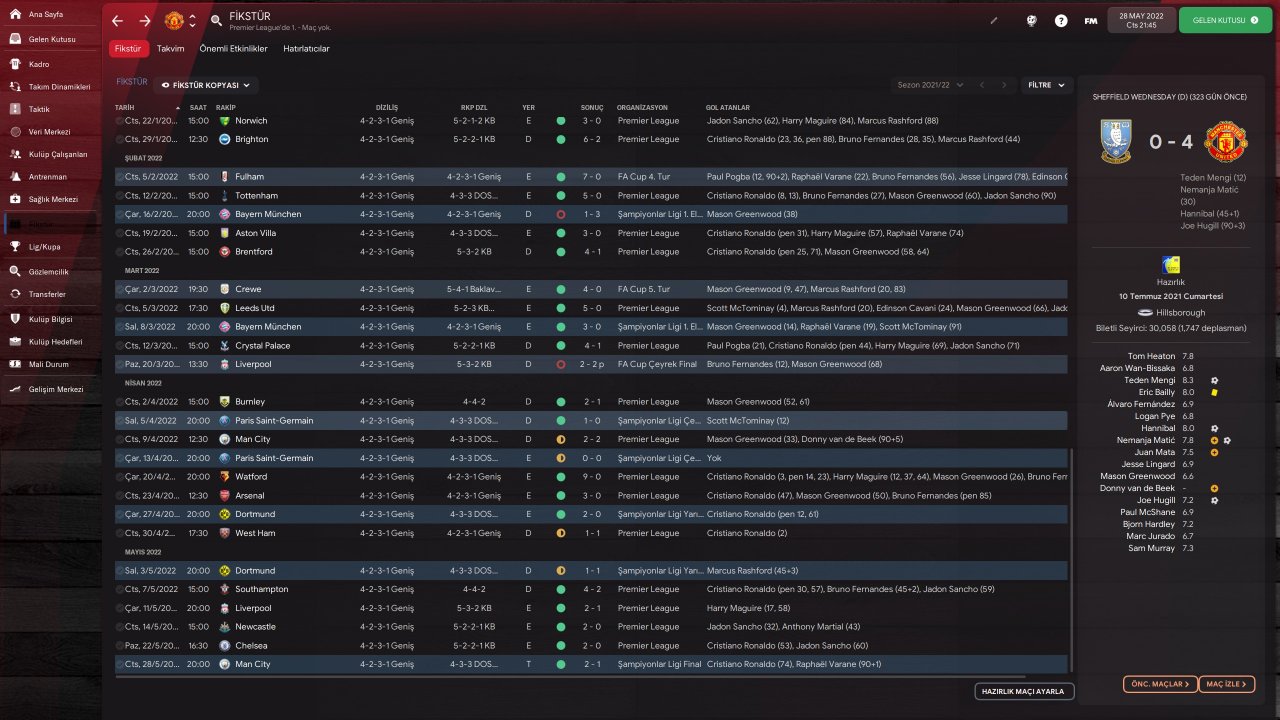The image size is (1280, 720).
Task: Switch to the Fikstür tab
Action: (128, 48)
